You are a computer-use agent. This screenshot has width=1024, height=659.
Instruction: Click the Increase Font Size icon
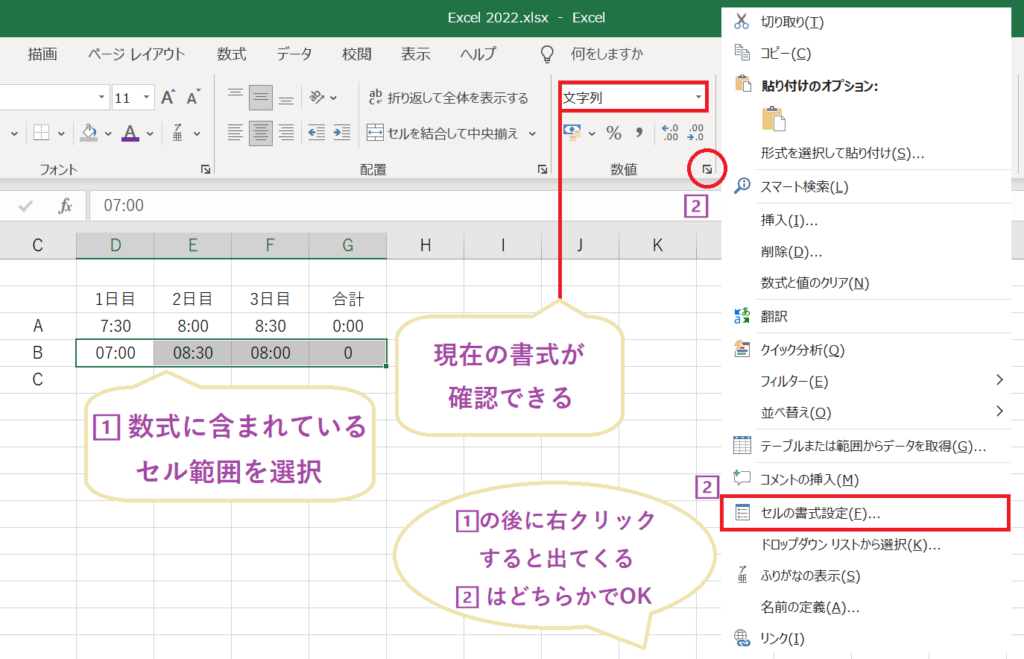pyautogui.click(x=168, y=96)
